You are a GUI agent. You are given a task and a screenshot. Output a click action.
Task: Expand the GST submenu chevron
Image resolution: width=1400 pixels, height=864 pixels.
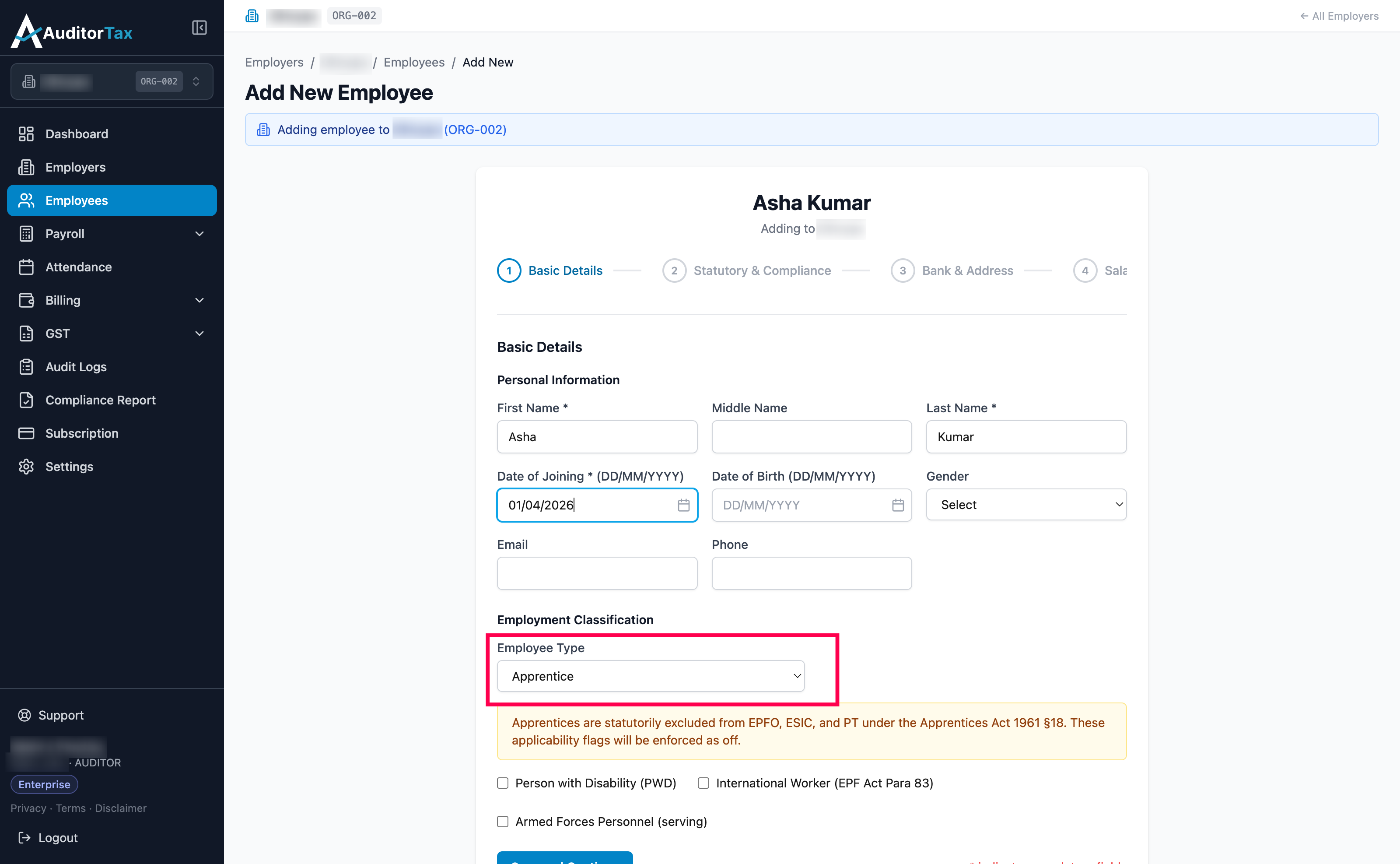[199, 333]
